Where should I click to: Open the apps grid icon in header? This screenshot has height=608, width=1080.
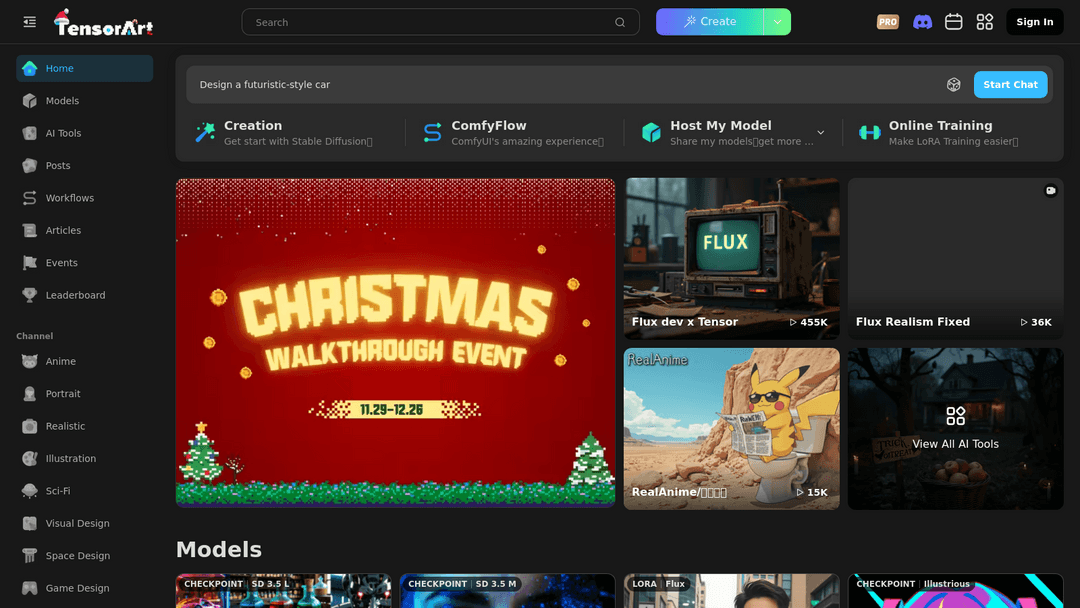pyautogui.click(x=985, y=22)
